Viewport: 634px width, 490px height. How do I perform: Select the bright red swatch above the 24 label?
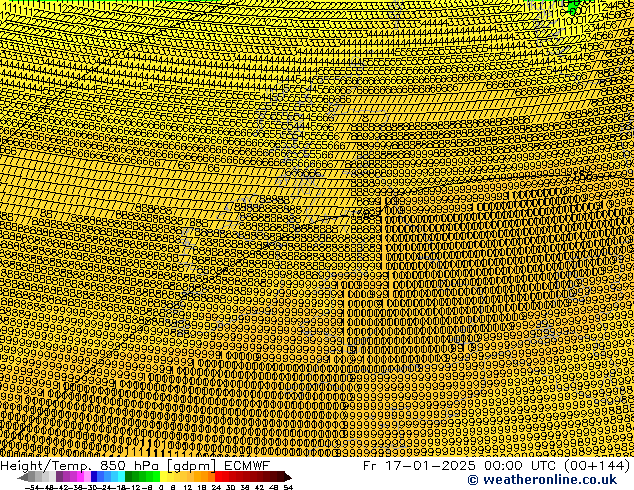(218, 477)
